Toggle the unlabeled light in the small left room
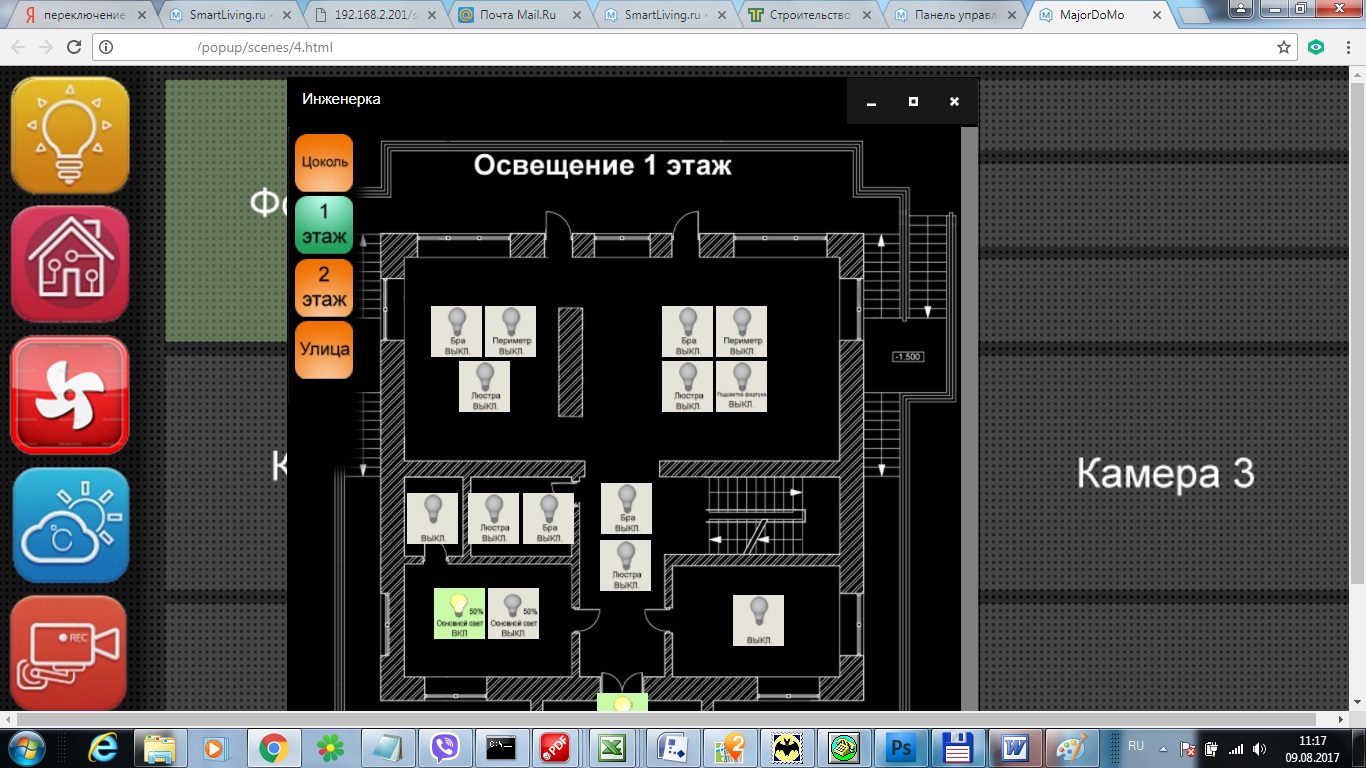Viewport: 1366px width, 768px height. pos(433,519)
